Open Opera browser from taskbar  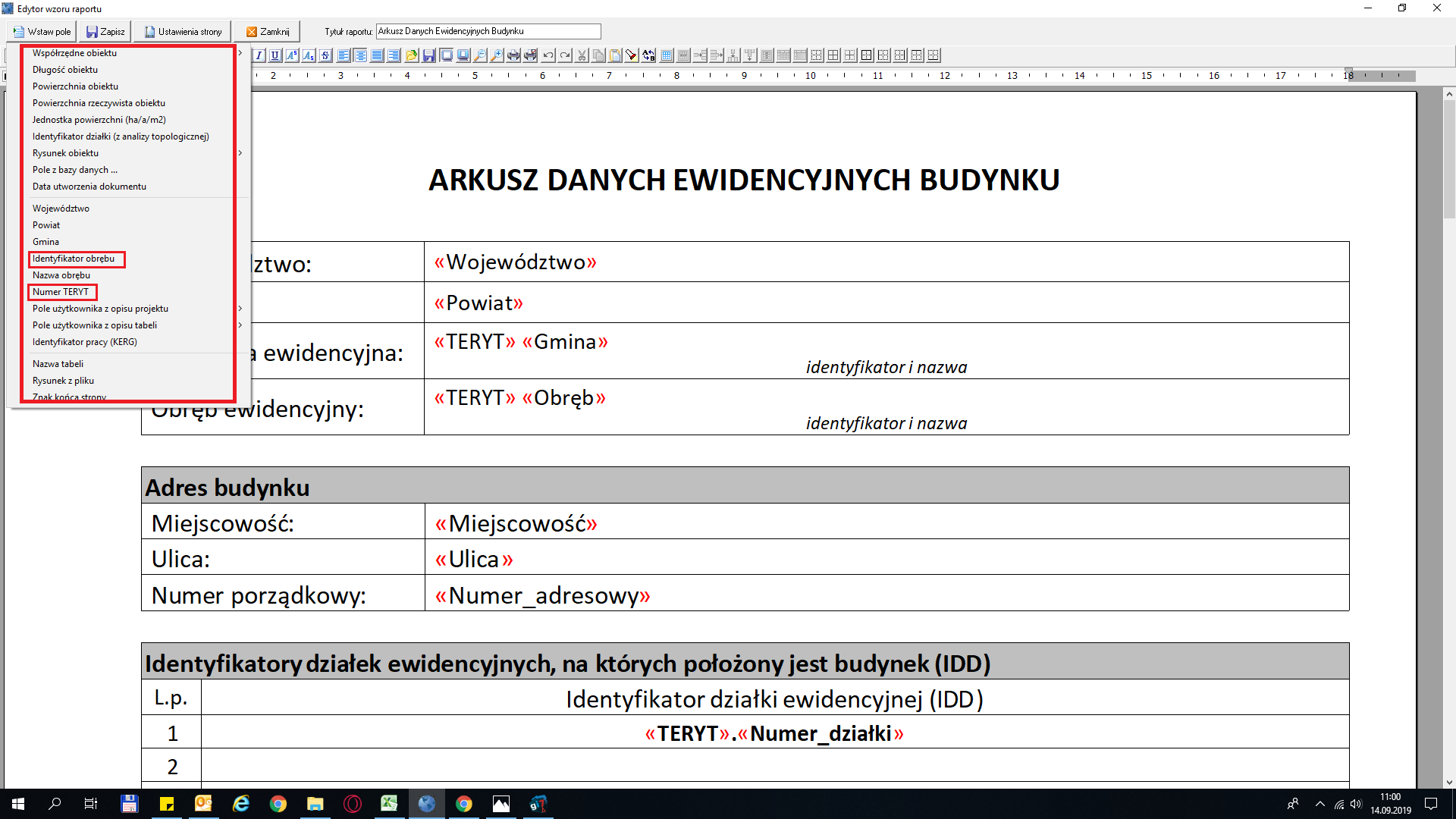(353, 804)
